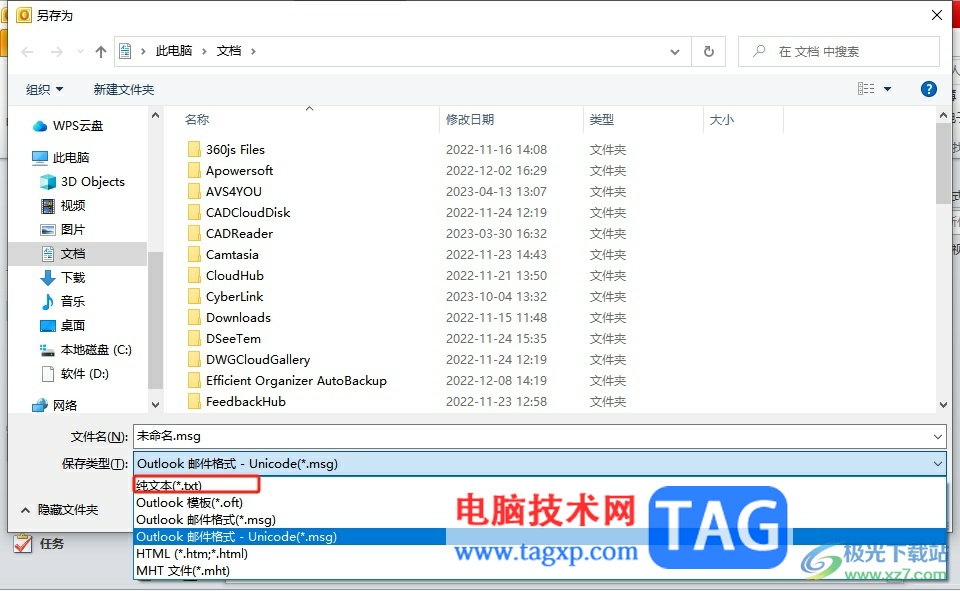
Task: Refresh the 文档 folder view
Action: click(x=708, y=51)
